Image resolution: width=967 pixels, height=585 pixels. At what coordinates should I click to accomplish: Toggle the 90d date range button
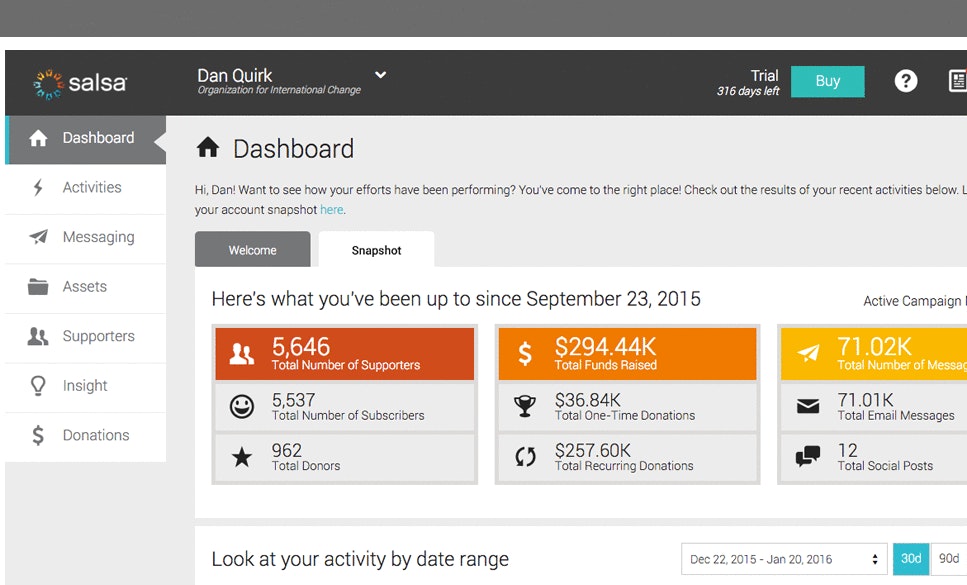(x=948, y=559)
